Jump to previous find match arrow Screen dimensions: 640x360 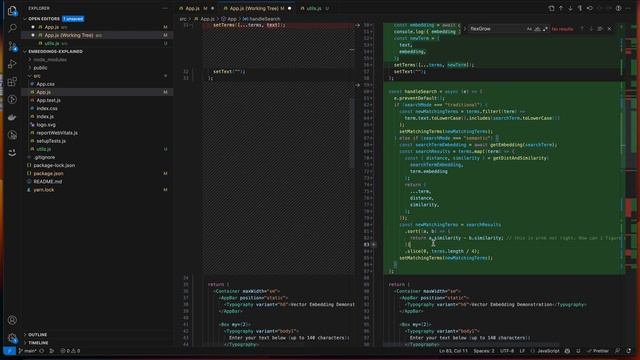pyautogui.click(x=582, y=29)
